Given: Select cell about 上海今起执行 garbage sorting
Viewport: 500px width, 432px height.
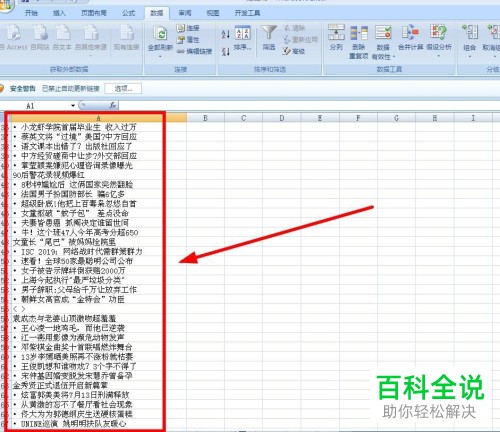Looking at the screenshot, I should click(98, 280).
